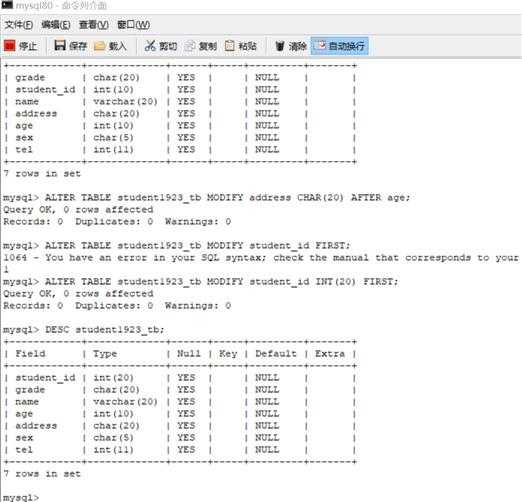
Task: Click the console window icon in the title bar
Action: pyautogui.click(x=7, y=5)
